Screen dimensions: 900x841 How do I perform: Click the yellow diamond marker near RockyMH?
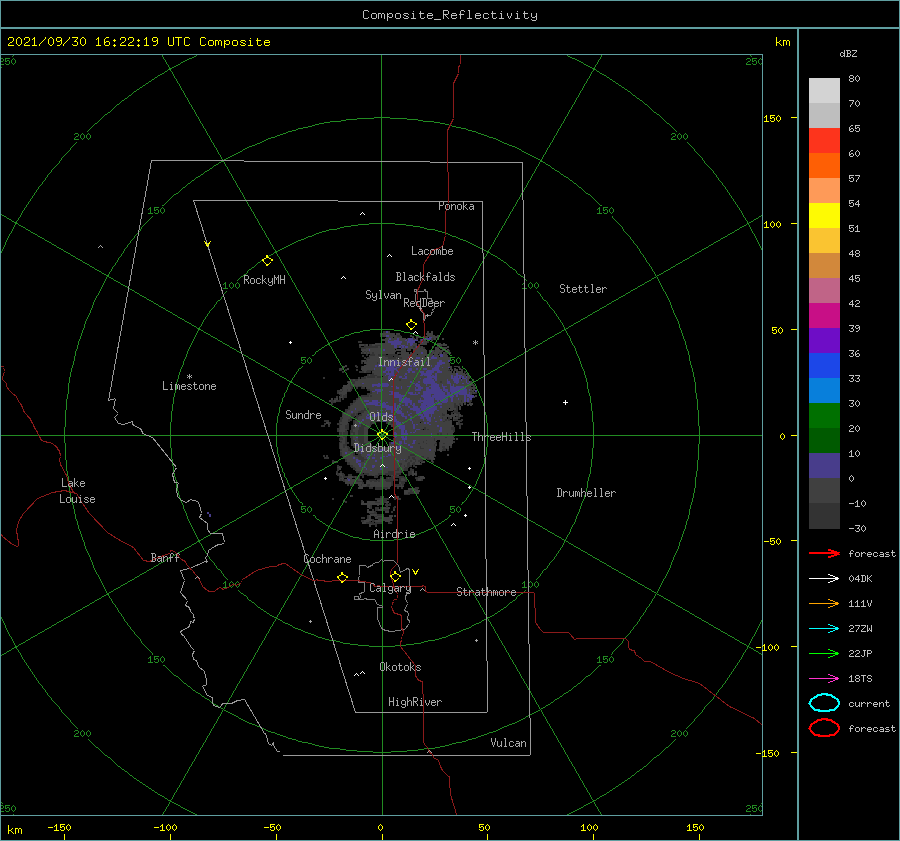[x=267, y=261]
